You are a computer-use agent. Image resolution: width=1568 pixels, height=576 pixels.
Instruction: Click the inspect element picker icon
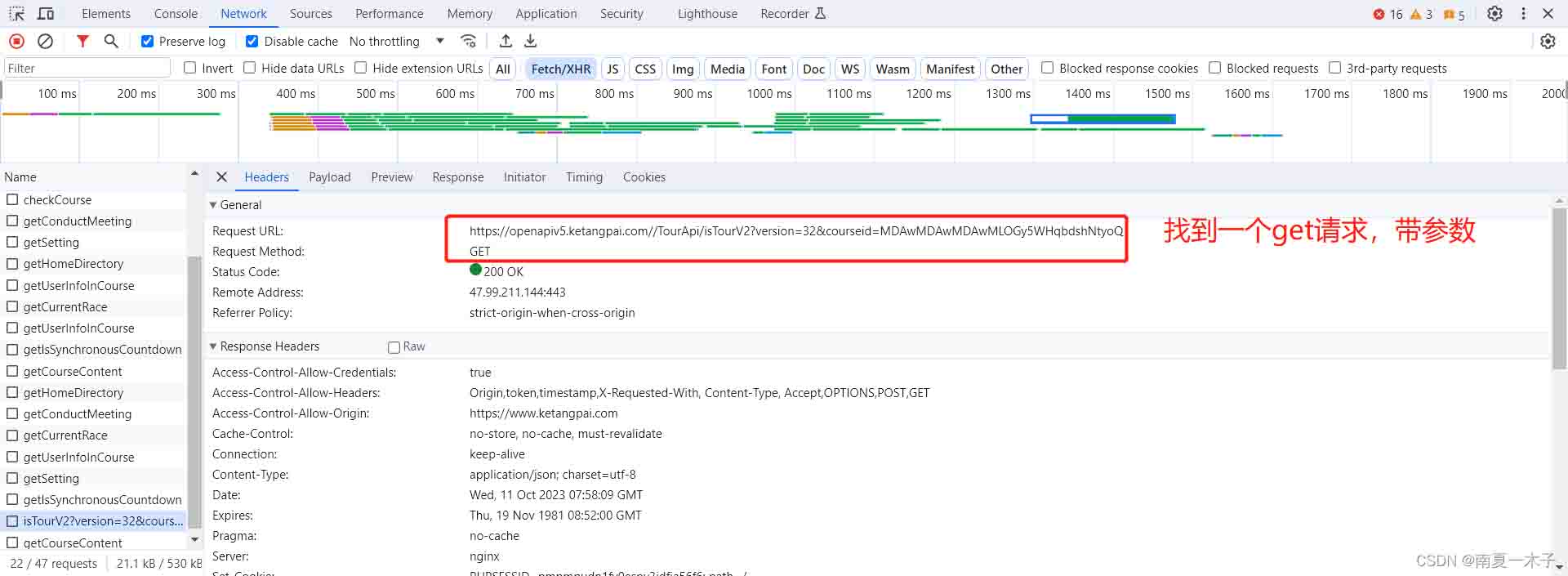(16, 14)
